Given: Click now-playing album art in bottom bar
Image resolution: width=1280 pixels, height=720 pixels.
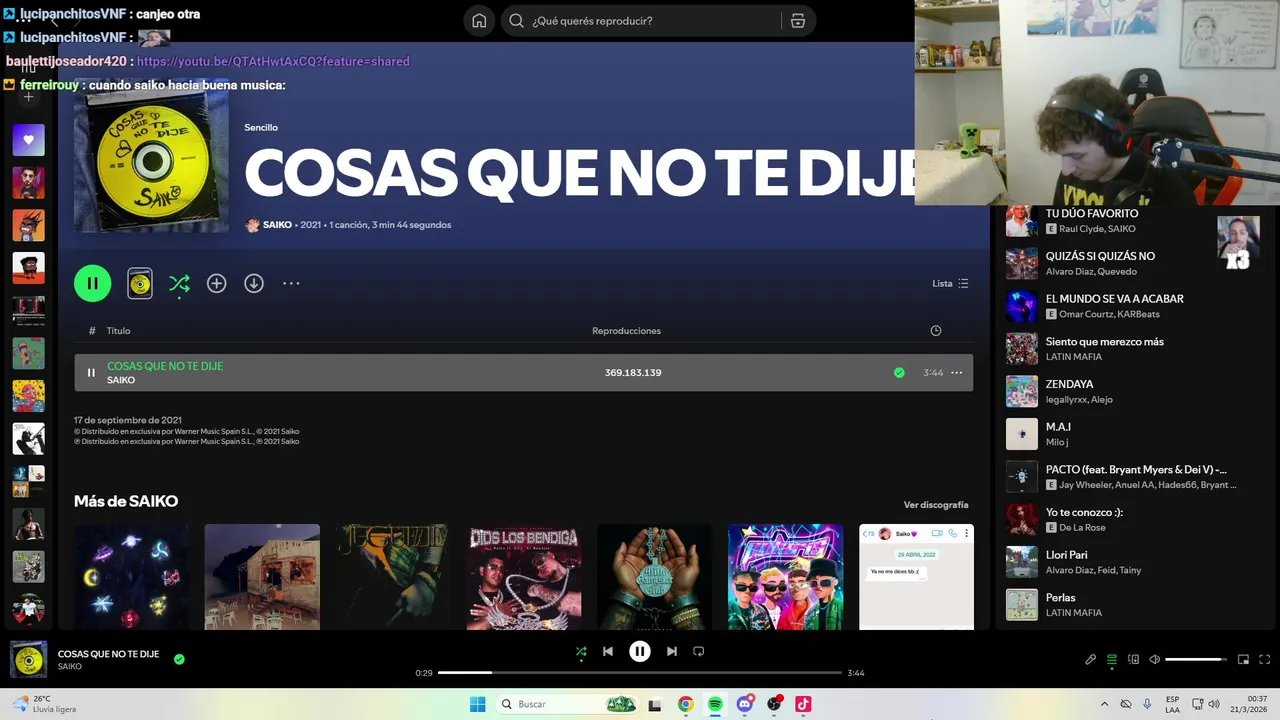Looking at the screenshot, I should 28,659.
